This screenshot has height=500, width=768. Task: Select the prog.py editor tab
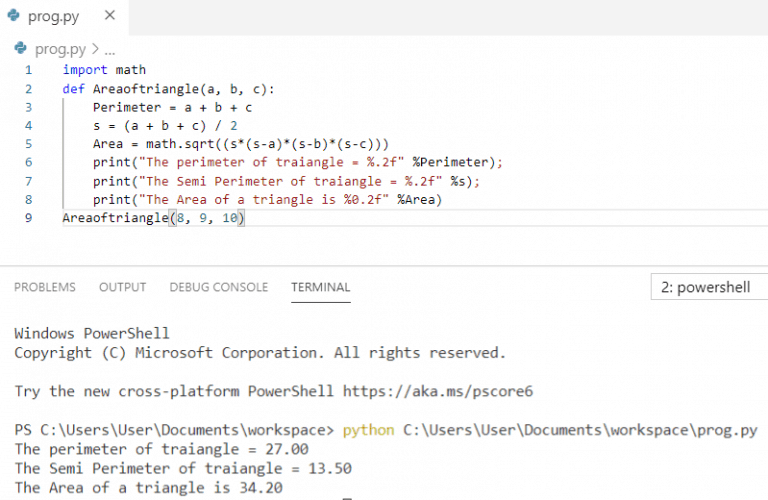pyautogui.click(x=64, y=17)
